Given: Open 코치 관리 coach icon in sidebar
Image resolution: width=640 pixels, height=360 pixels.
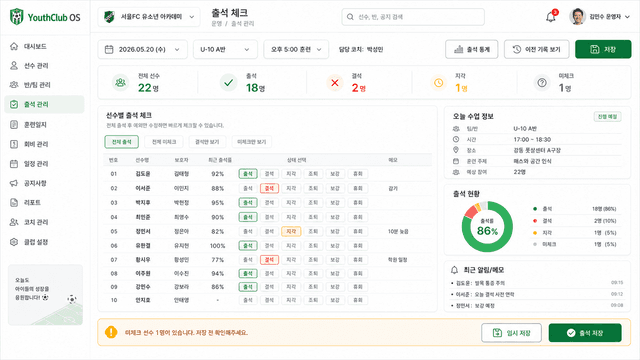Looking at the screenshot, I should point(14,222).
